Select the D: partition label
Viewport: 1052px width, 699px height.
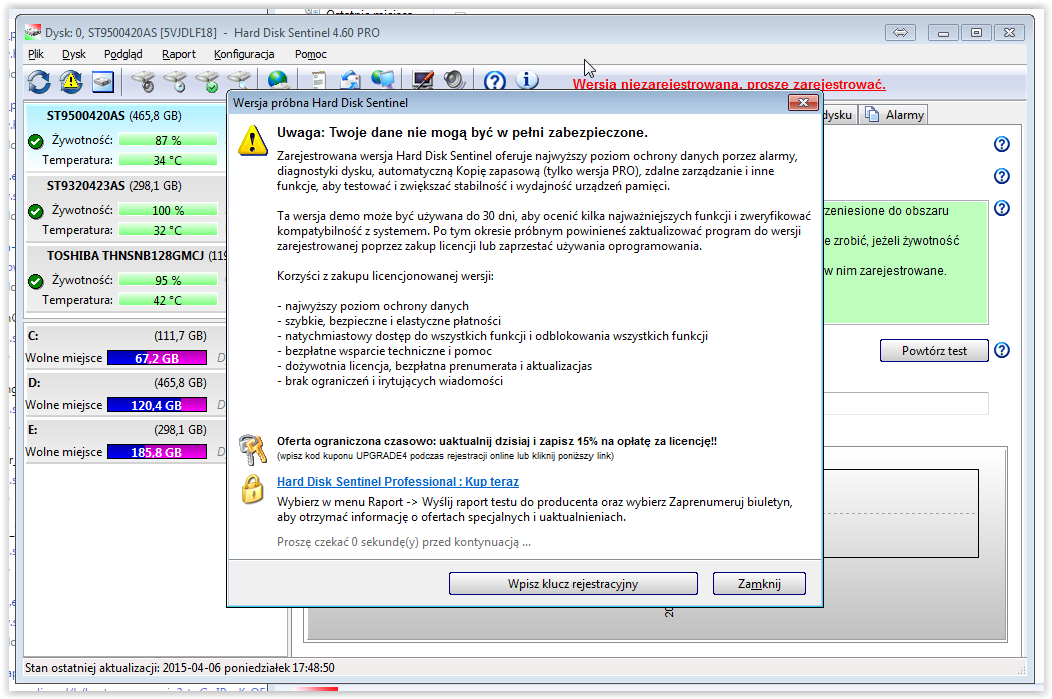point(34,382)
